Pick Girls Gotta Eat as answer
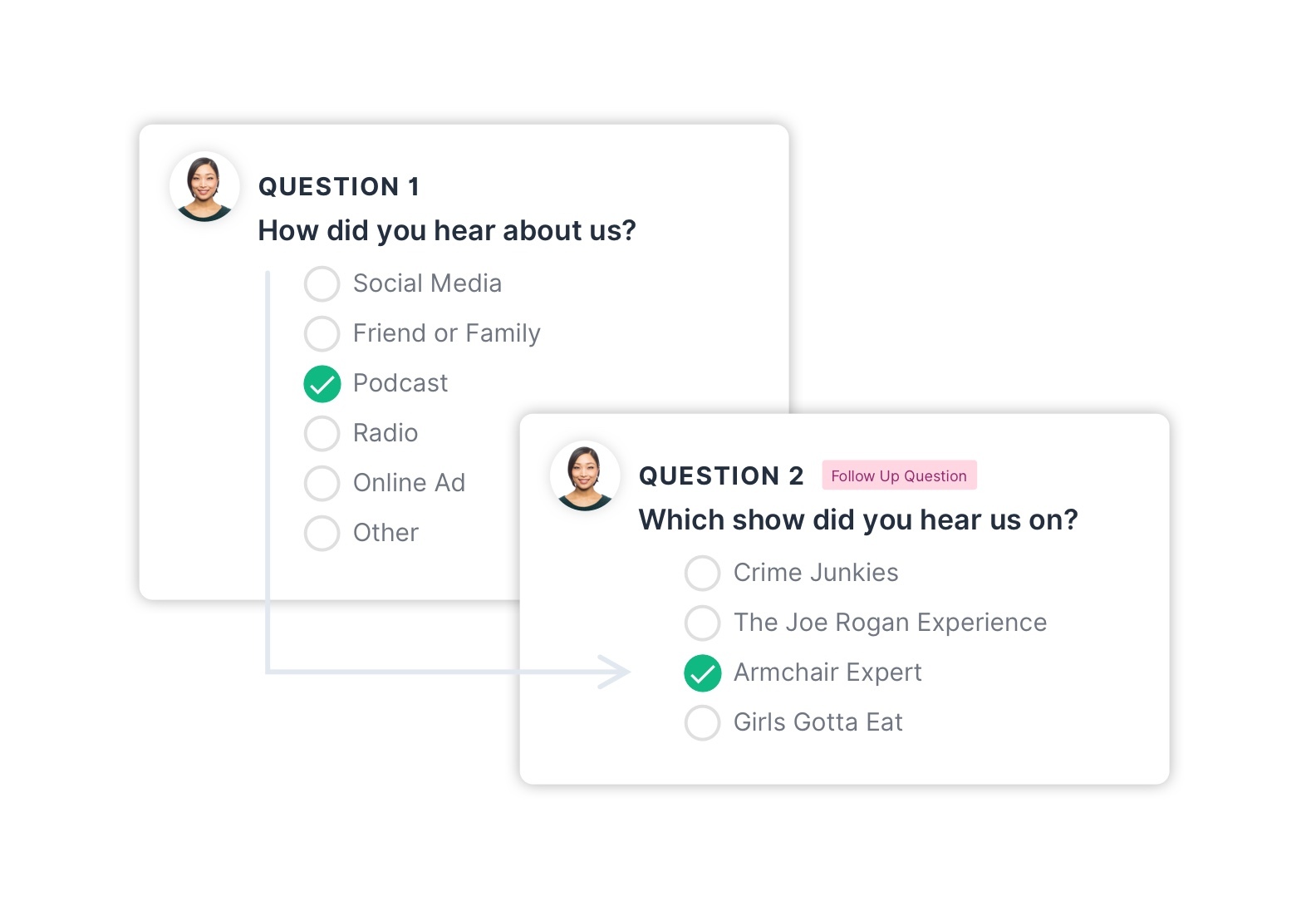The width and height of the screenshot is (1316, 921). tap(702, 722)
